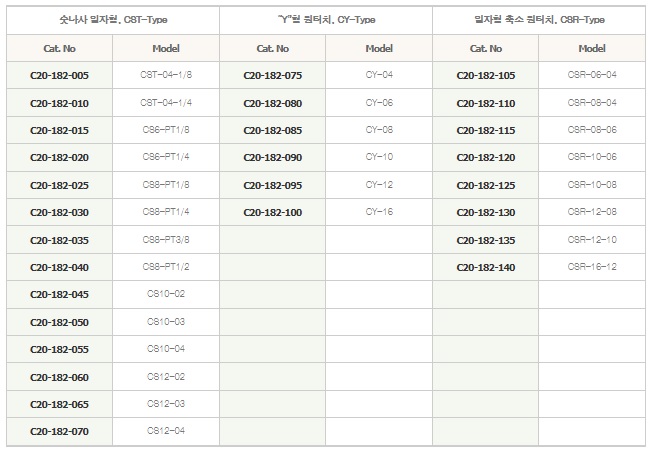Click the CST-Type section header
The height and width of the screenshot is (452, 650).
point(112,20)
